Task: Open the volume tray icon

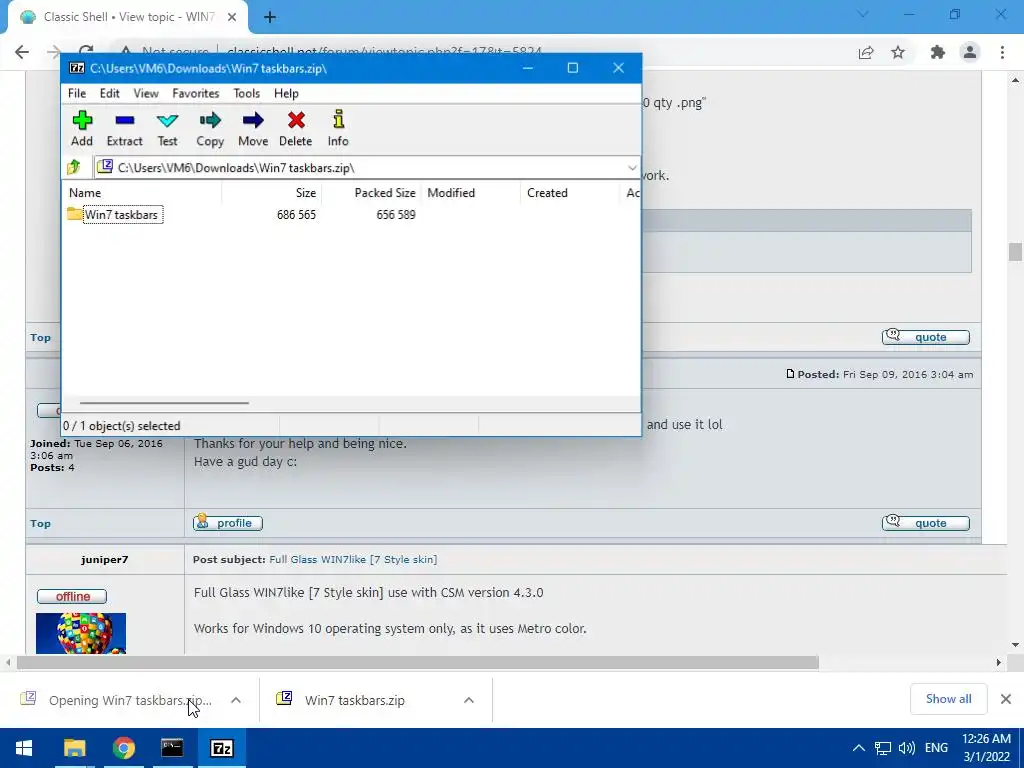Action: point(906,748)
